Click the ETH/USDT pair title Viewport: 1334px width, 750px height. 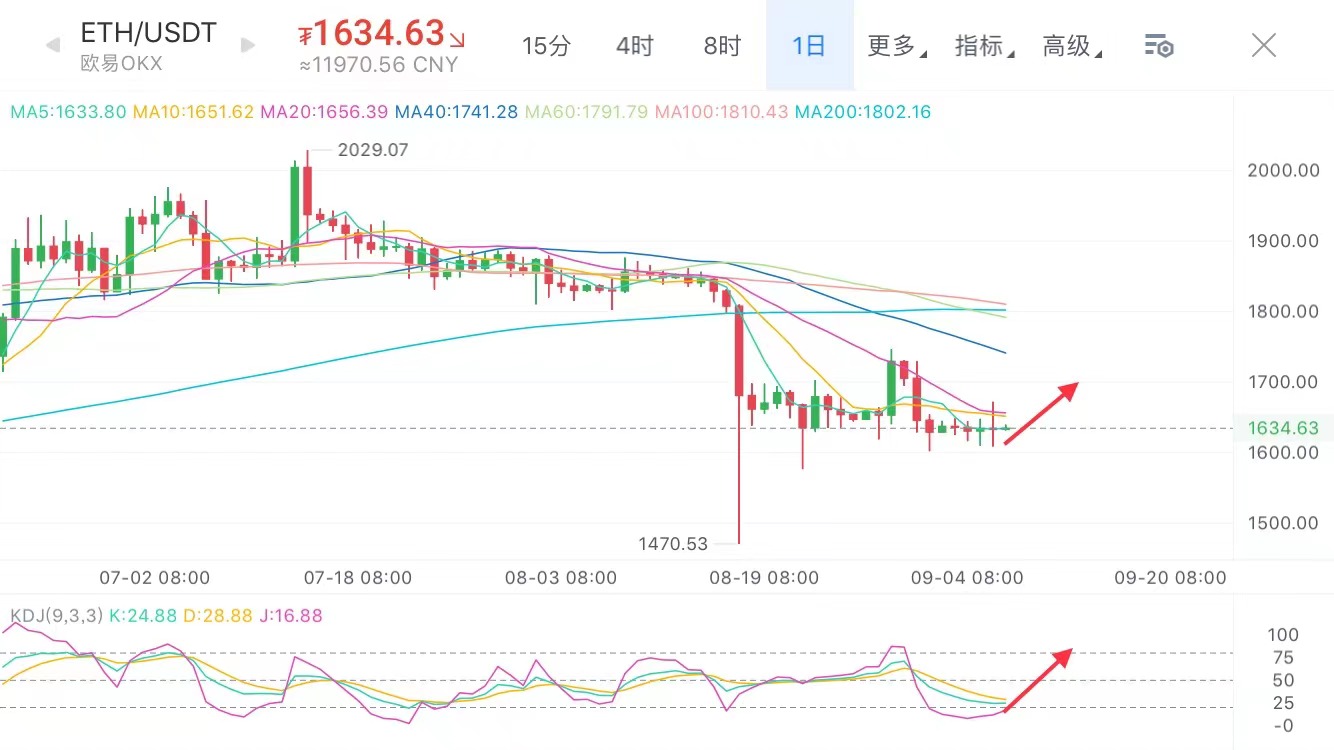click(148, 32)
